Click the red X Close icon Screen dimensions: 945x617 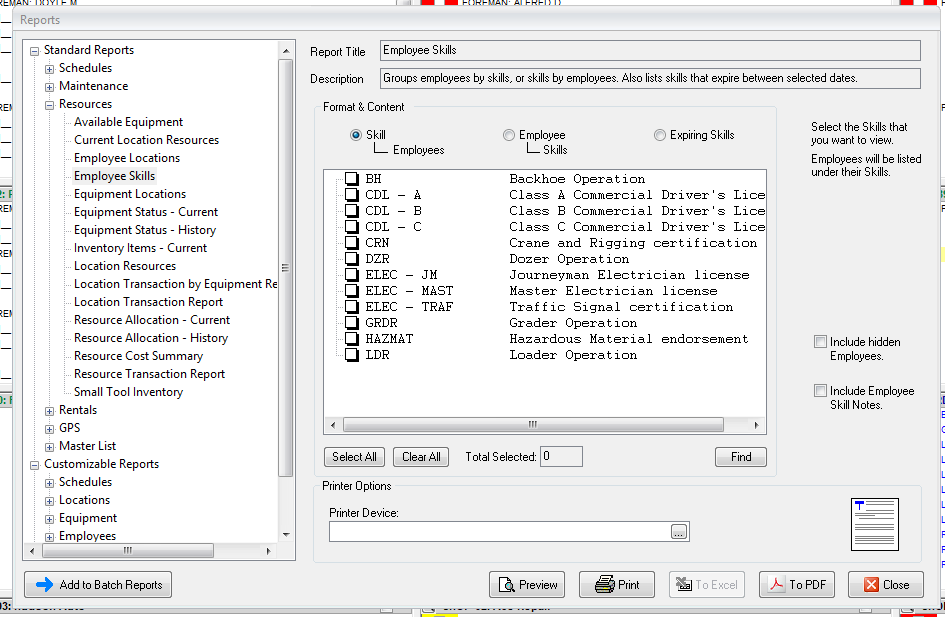coord(870,585)
